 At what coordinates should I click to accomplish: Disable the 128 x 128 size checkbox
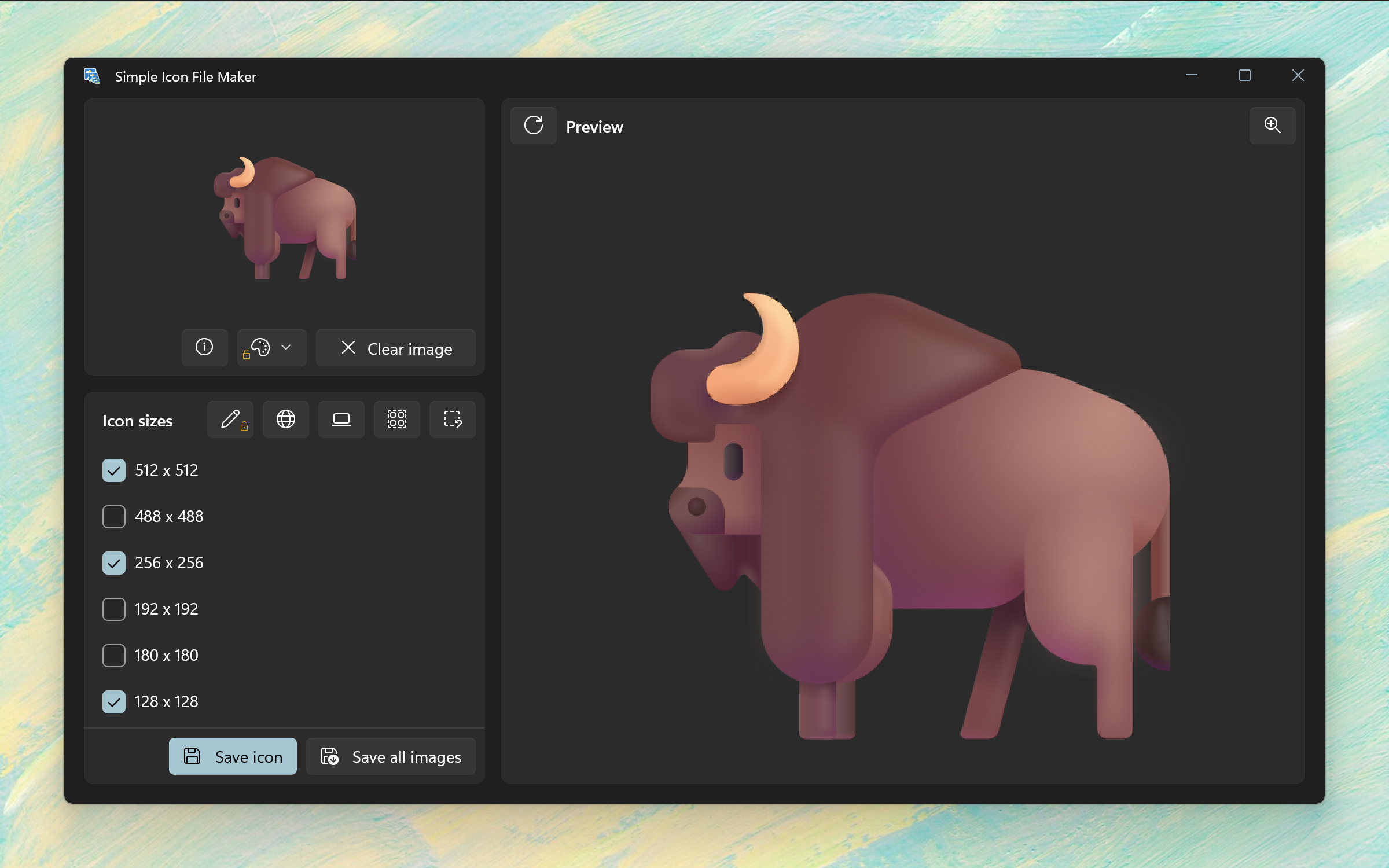pyautogui.click(x=114, y=702)
